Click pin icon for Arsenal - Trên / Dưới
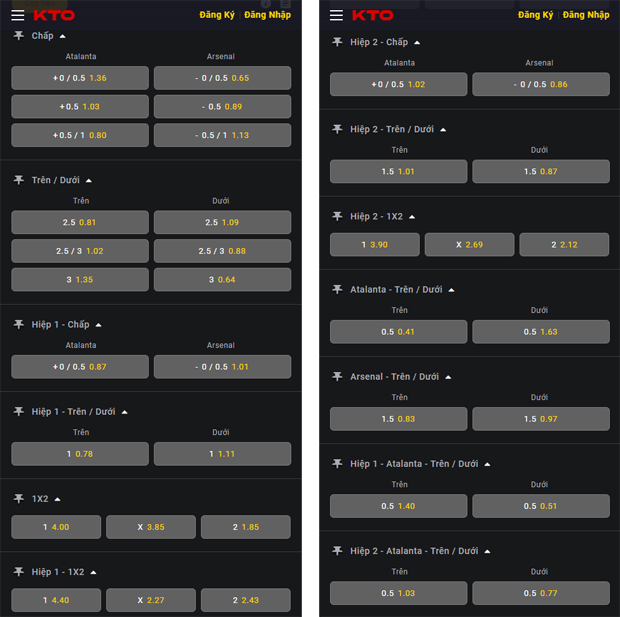The image size is (620, 617). point(338,377)
